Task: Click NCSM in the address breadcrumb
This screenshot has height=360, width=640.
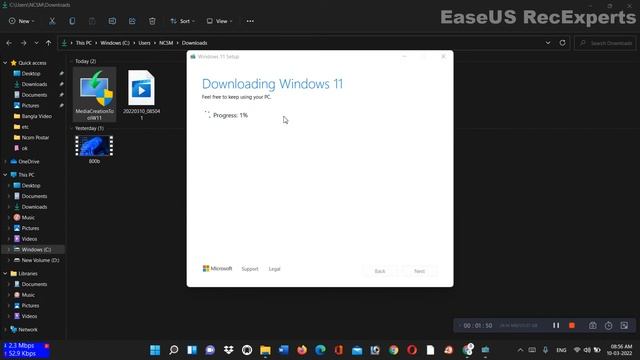Action: pyautogui.click(x=166, y=43)
